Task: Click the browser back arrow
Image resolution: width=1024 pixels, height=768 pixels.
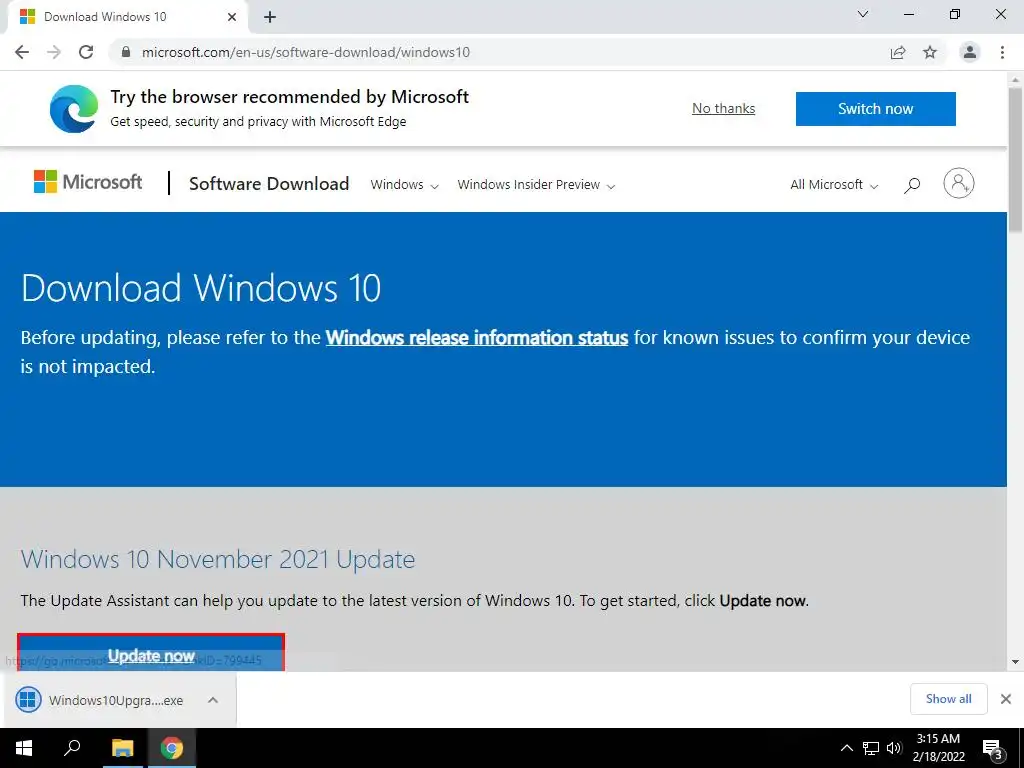Action: (22, 52)
